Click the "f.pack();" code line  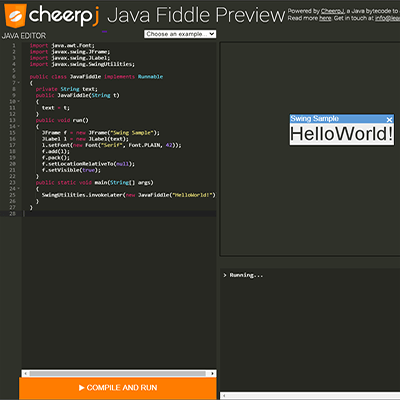pyautogui.click(x=56, y=157)
